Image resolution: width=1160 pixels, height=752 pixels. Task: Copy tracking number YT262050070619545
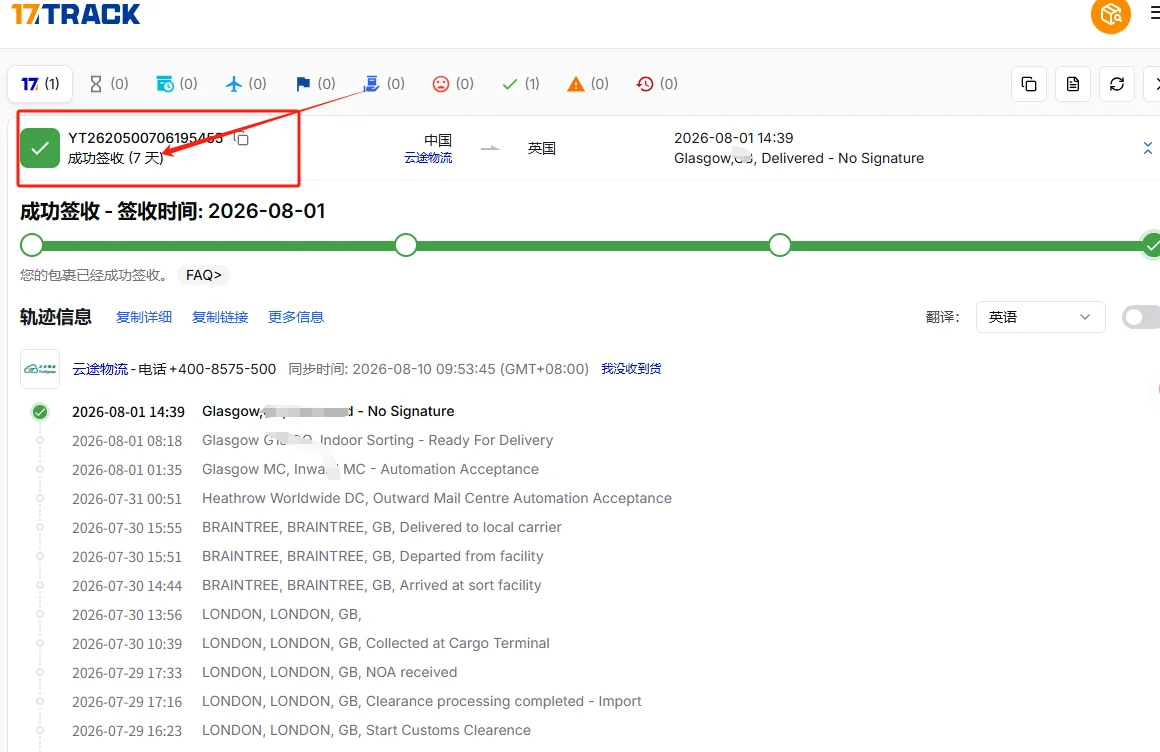(x=241, y=138)
